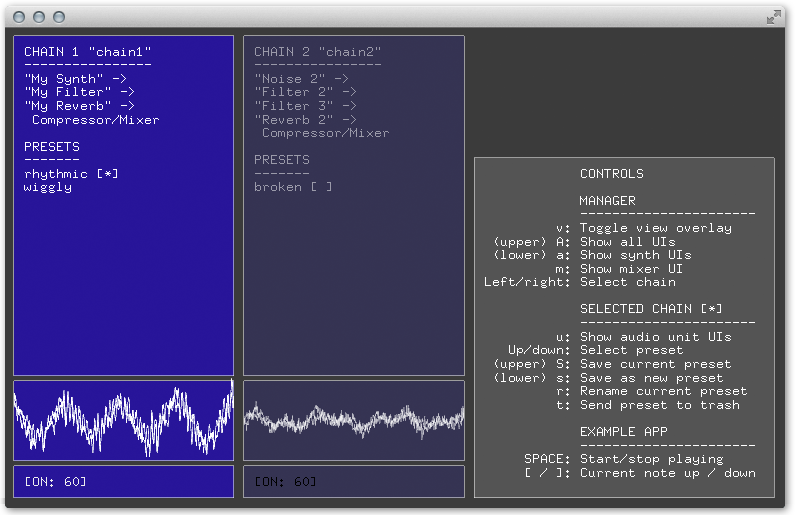Click the "Current note up / down" line

pyautogui.click(x=640, y=473)
